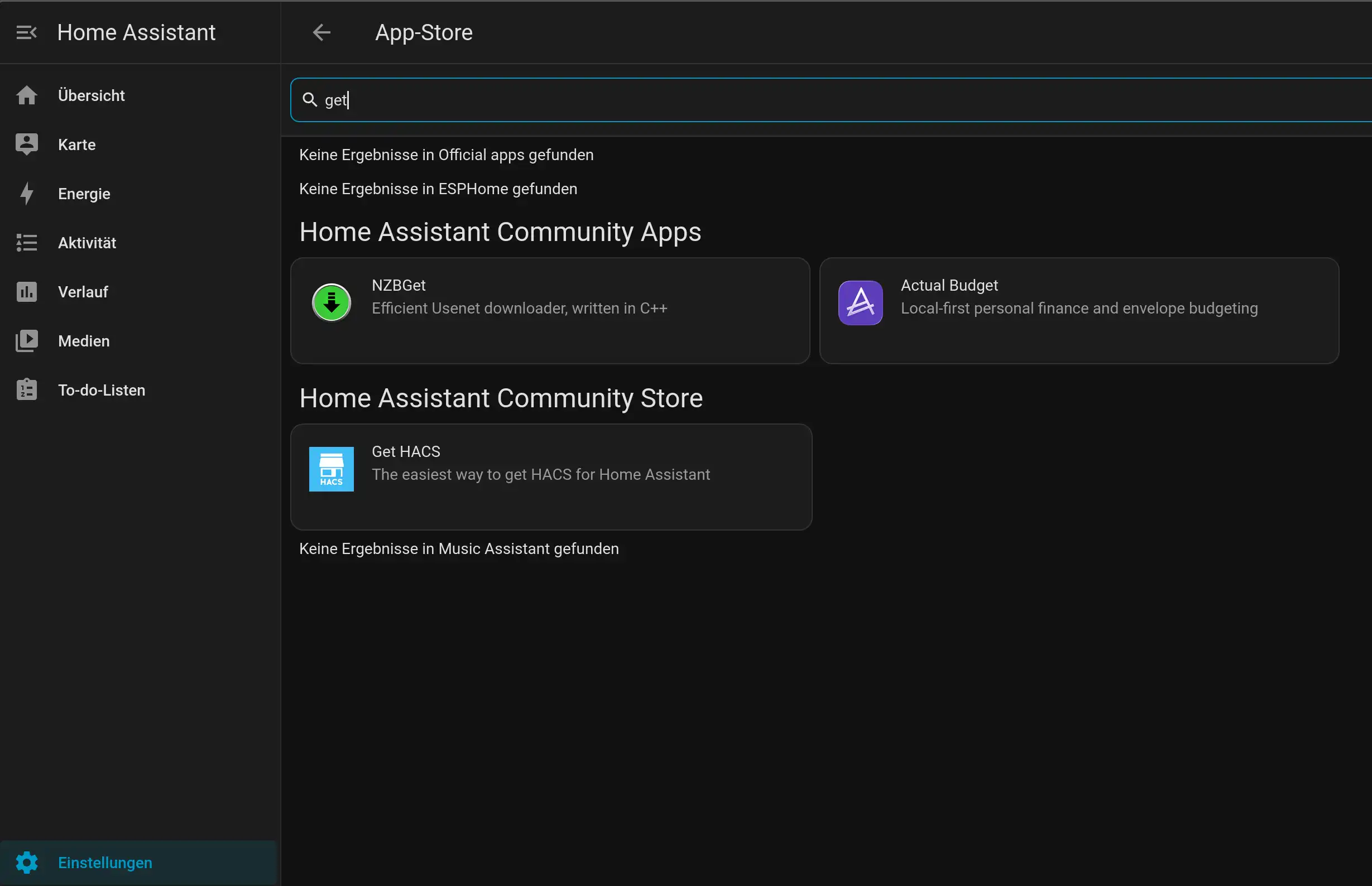Open the NZBGet app title
The width and height of the screenshot is (1372, 886).
point(398,285)
